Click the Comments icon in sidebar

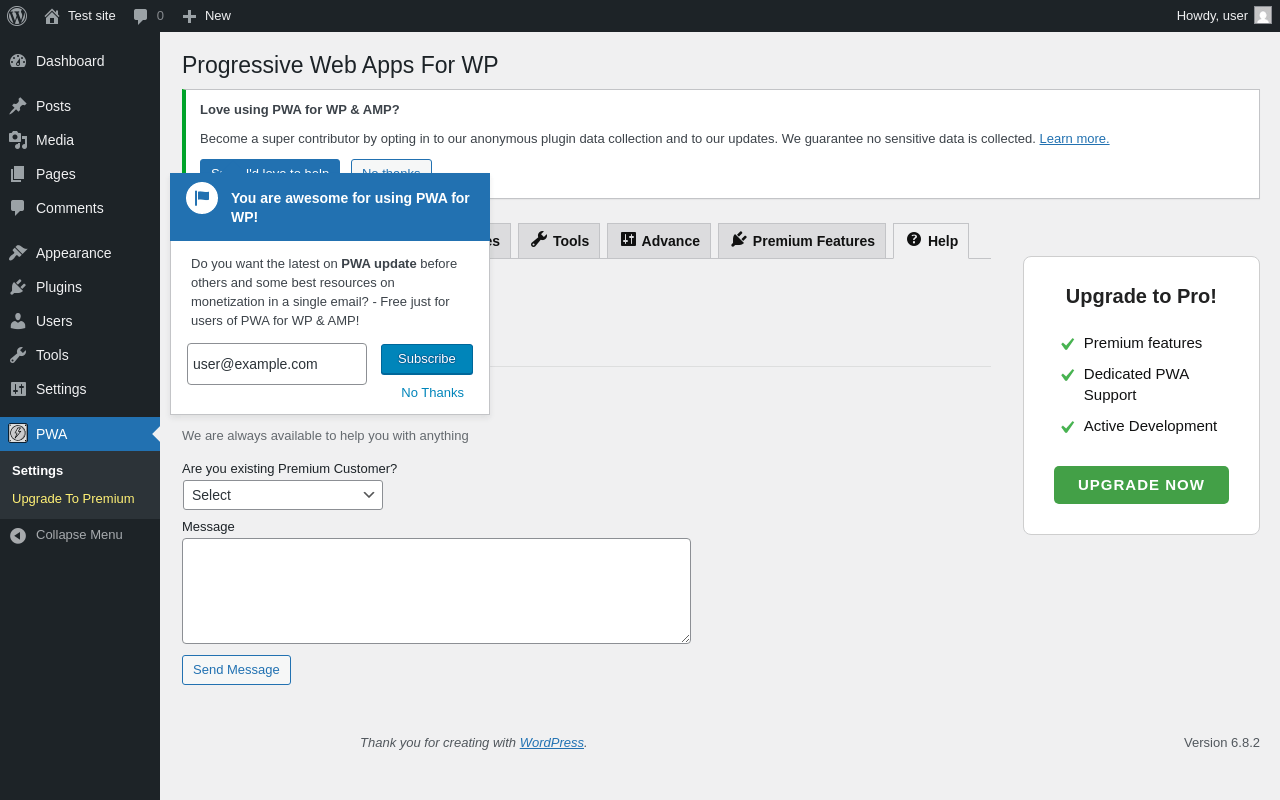coord(18,208)
